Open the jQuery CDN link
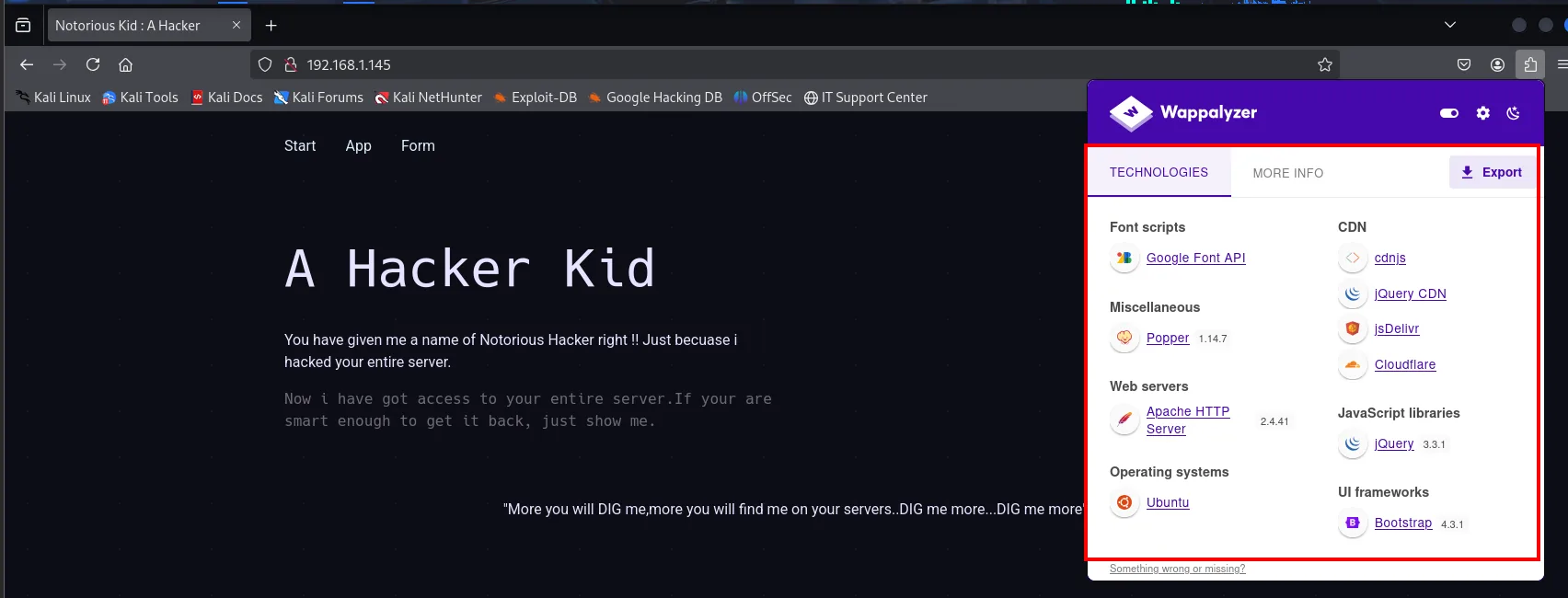The height and width of the screenshot is (598, 1568). [x=1410, y=293]
